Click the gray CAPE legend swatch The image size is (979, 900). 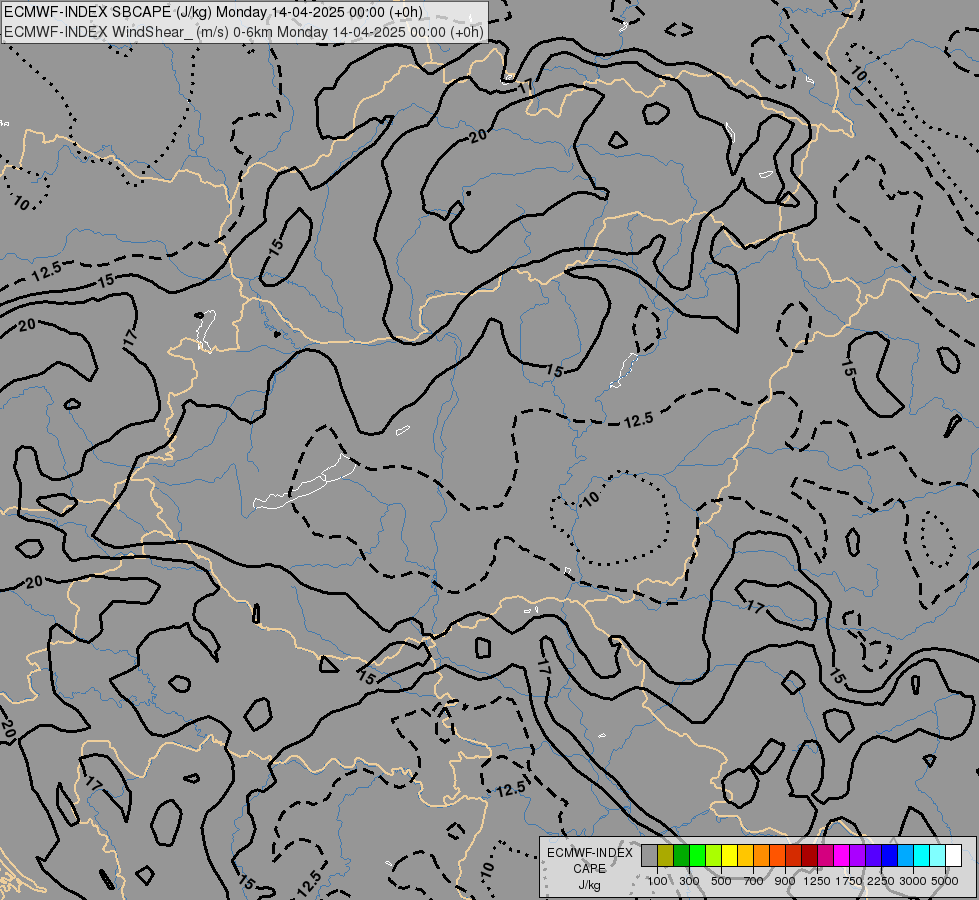(x=649, y=855)
